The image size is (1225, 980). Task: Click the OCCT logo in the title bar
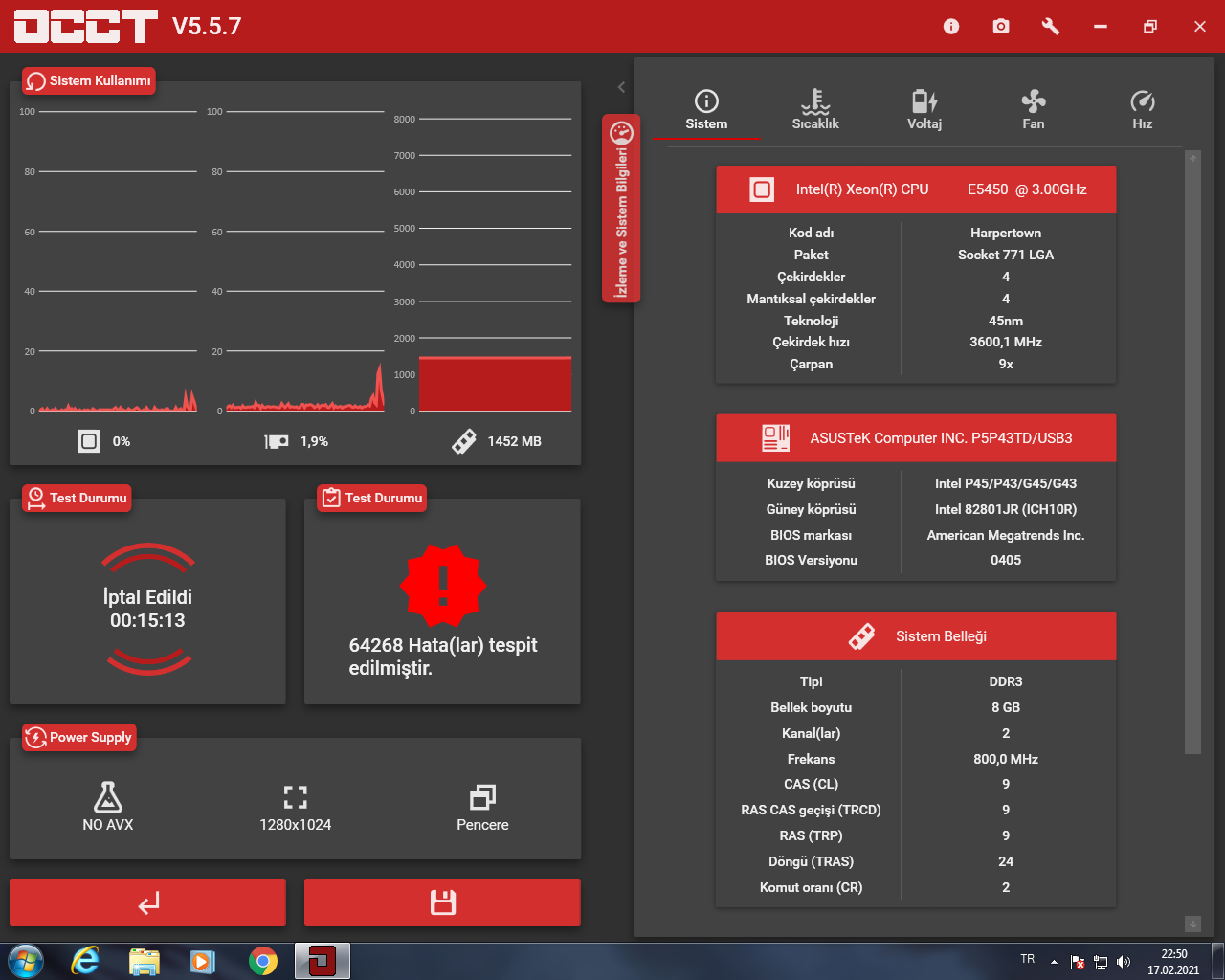(86, 26)
